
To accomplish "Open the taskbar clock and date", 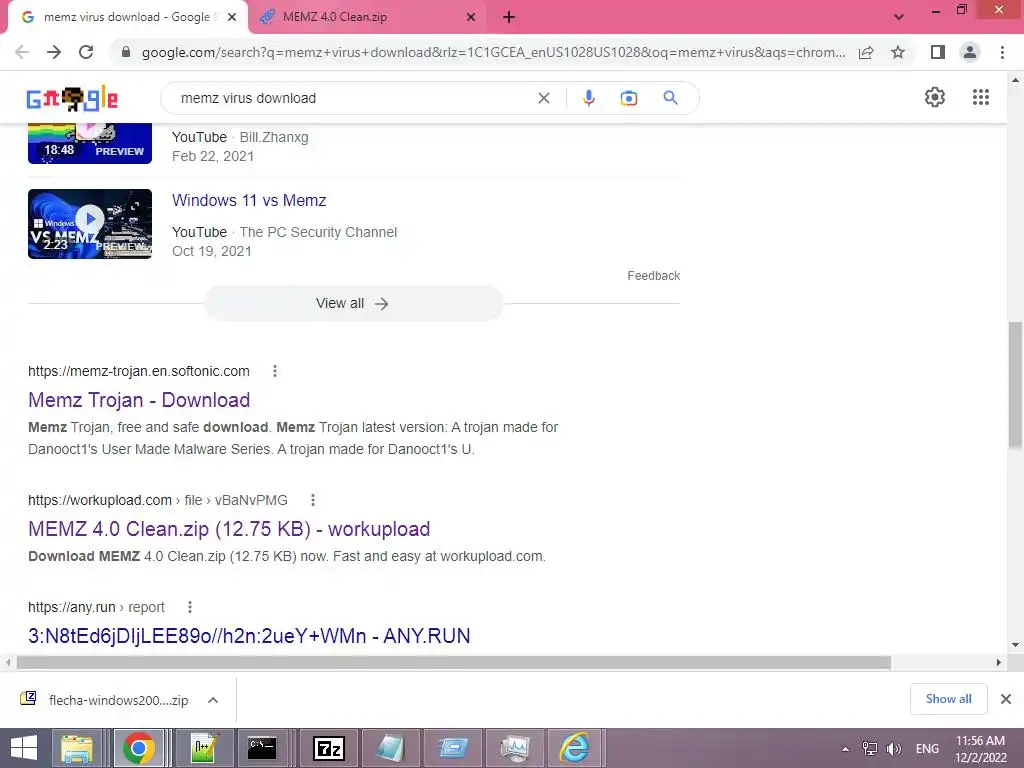I will click(x=981, y=749).
